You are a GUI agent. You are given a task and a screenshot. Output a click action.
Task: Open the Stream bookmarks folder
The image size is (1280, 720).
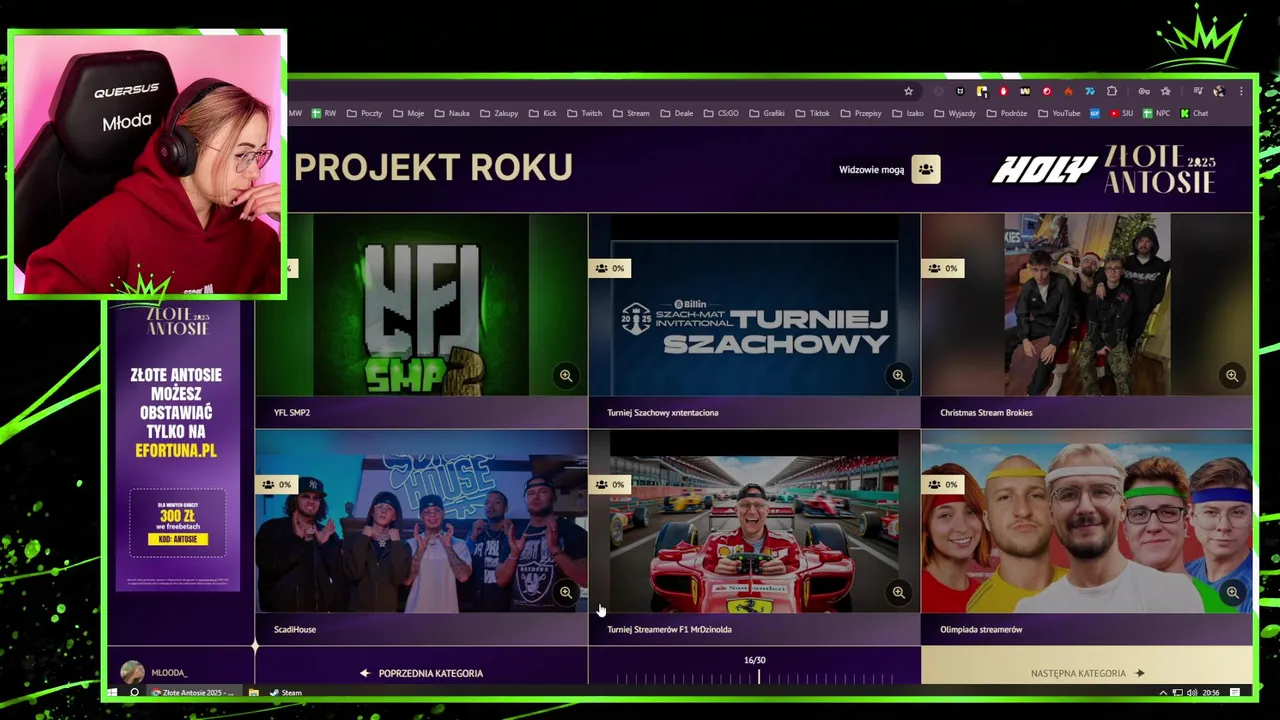click(x=631, y=113)
